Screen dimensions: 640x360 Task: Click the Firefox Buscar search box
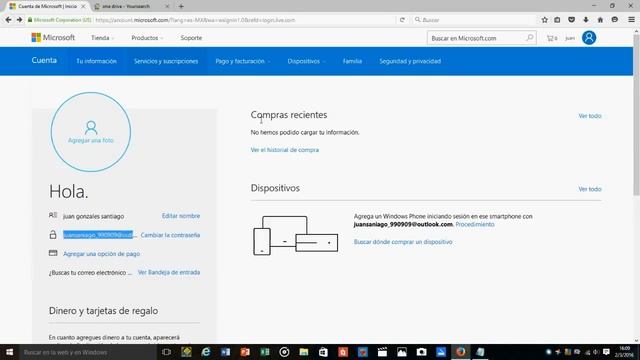[x=474, y=20]
